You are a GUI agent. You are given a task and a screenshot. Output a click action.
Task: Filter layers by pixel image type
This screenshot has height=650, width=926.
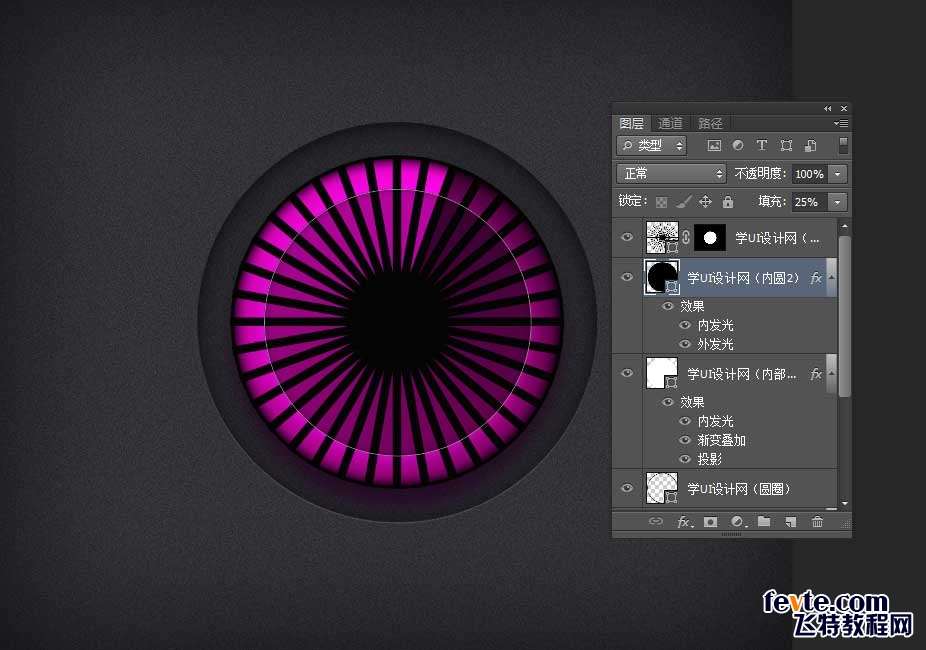[x=714, y=145]
